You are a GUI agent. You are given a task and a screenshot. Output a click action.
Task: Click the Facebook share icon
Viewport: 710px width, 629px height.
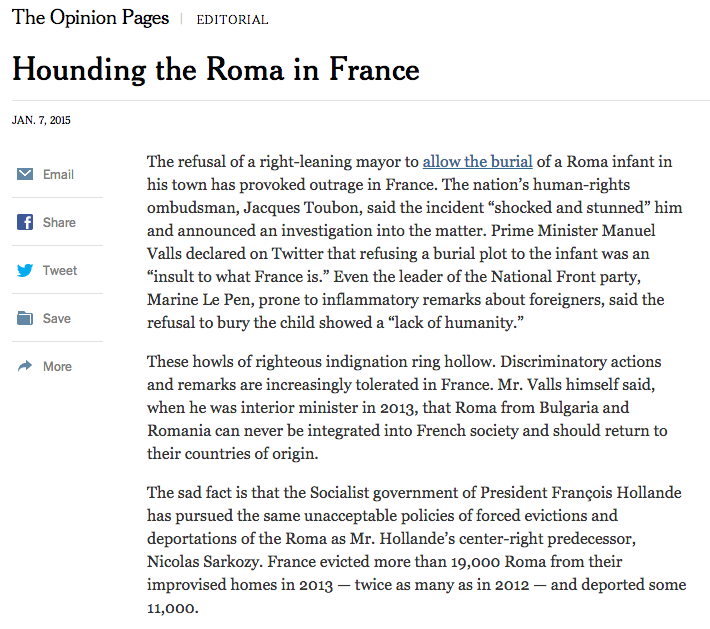26,222
